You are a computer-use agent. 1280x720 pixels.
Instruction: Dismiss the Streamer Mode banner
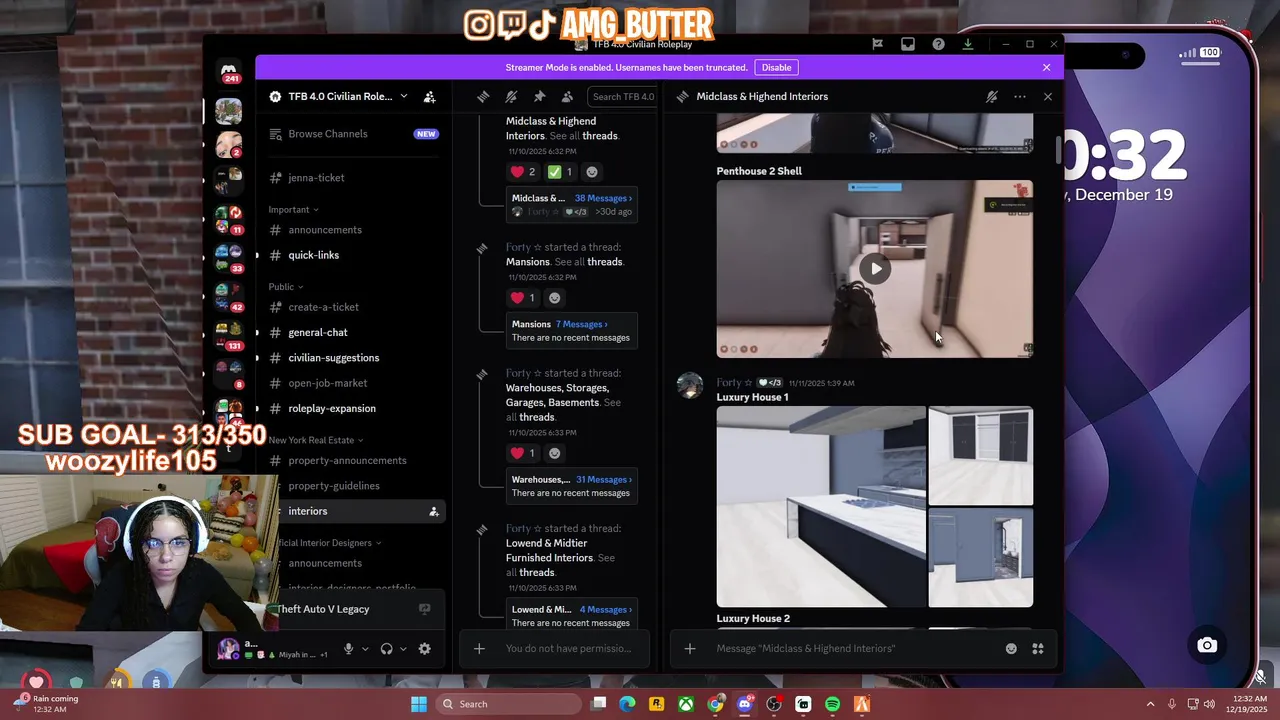[1046, 67]
